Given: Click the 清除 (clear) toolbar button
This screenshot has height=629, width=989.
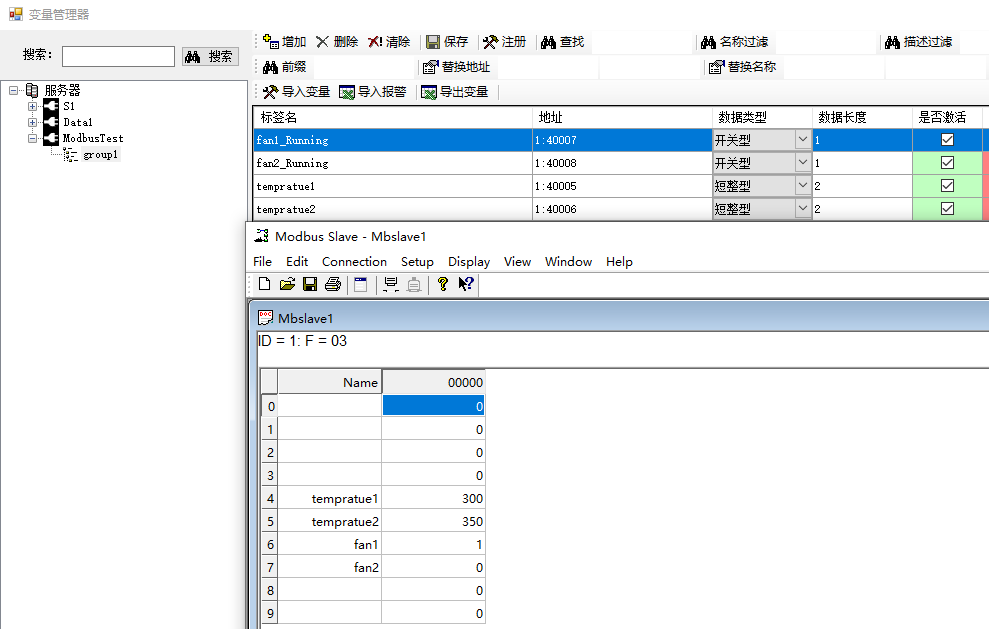Looking at the screenshot, I should (389, 42).
